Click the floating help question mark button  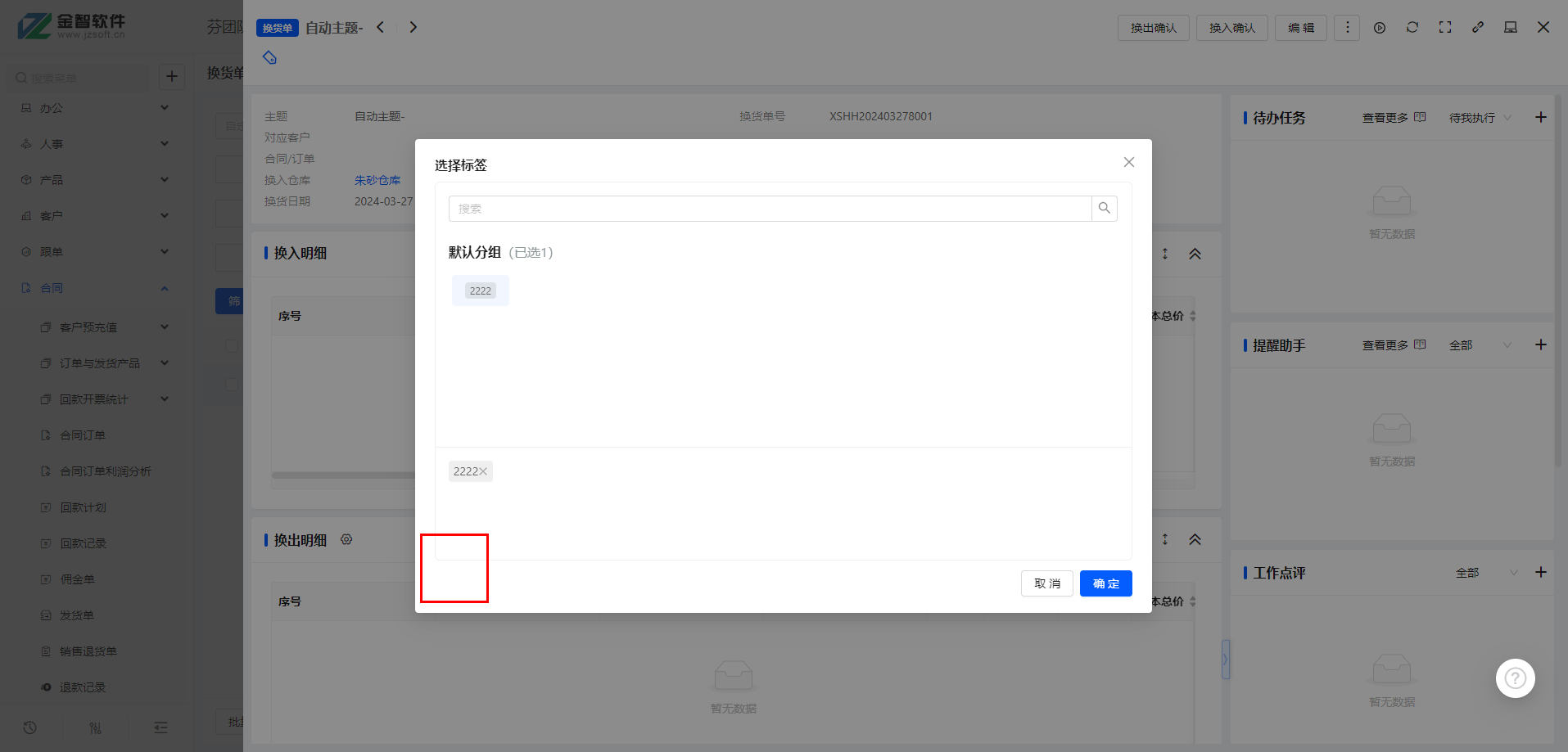click(1515, 678)
